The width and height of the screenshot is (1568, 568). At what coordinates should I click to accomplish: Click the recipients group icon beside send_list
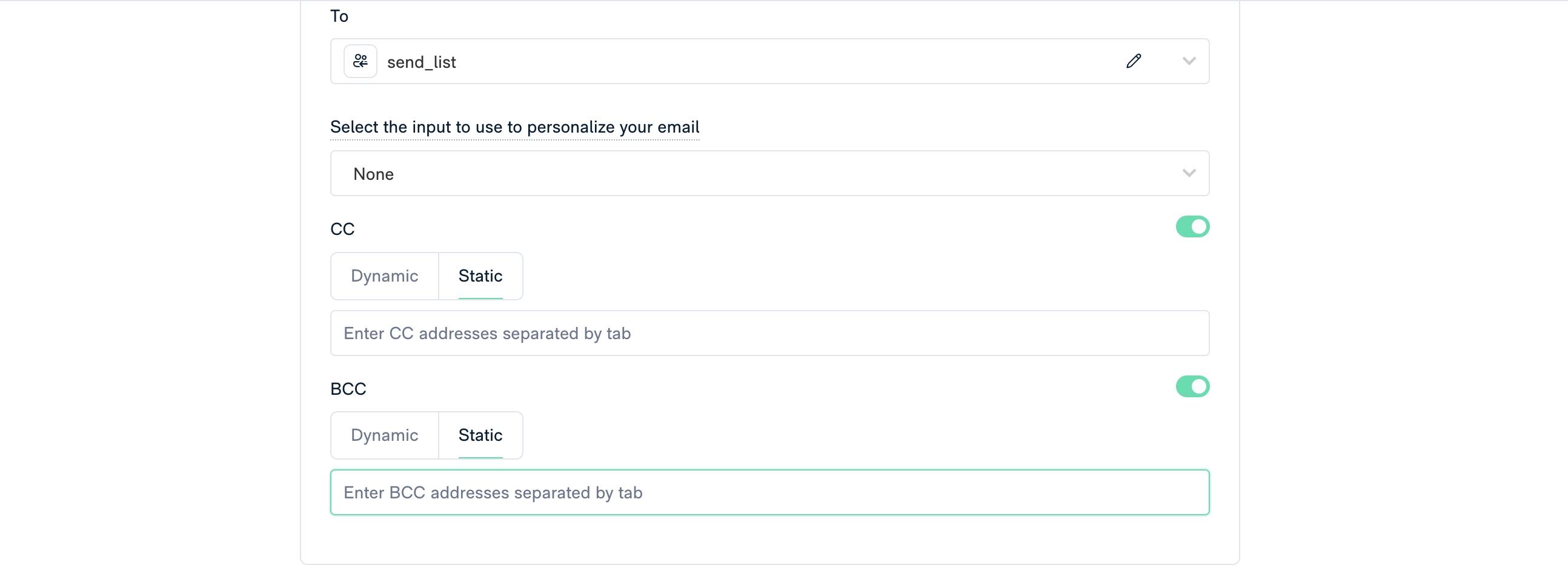[x=360, y=61]
